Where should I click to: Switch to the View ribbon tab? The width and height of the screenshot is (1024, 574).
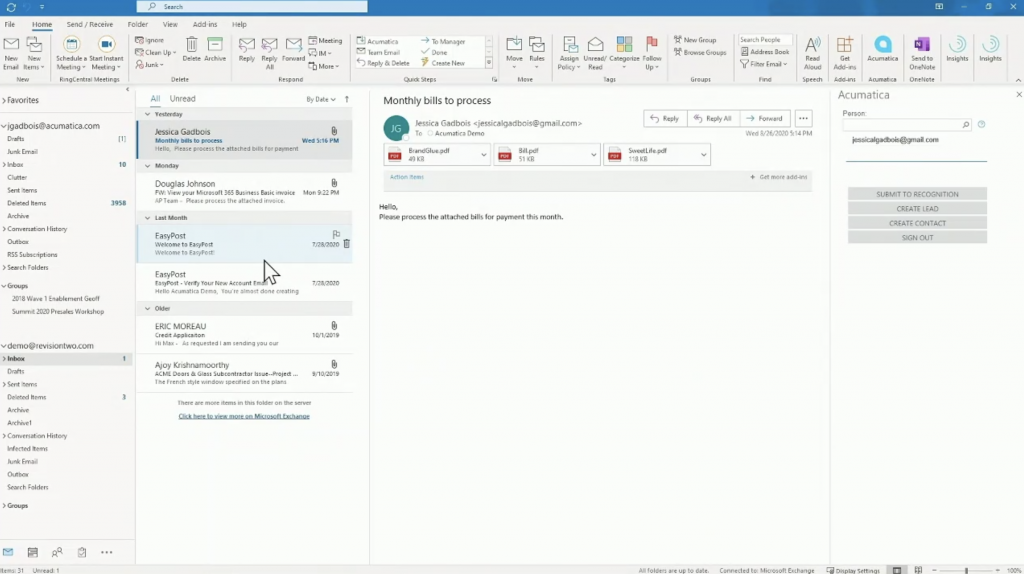click(x=170, y=24)
